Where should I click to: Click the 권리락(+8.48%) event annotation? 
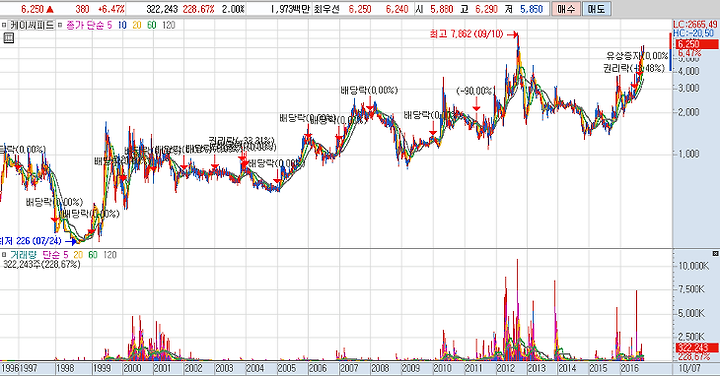(634, 68)
